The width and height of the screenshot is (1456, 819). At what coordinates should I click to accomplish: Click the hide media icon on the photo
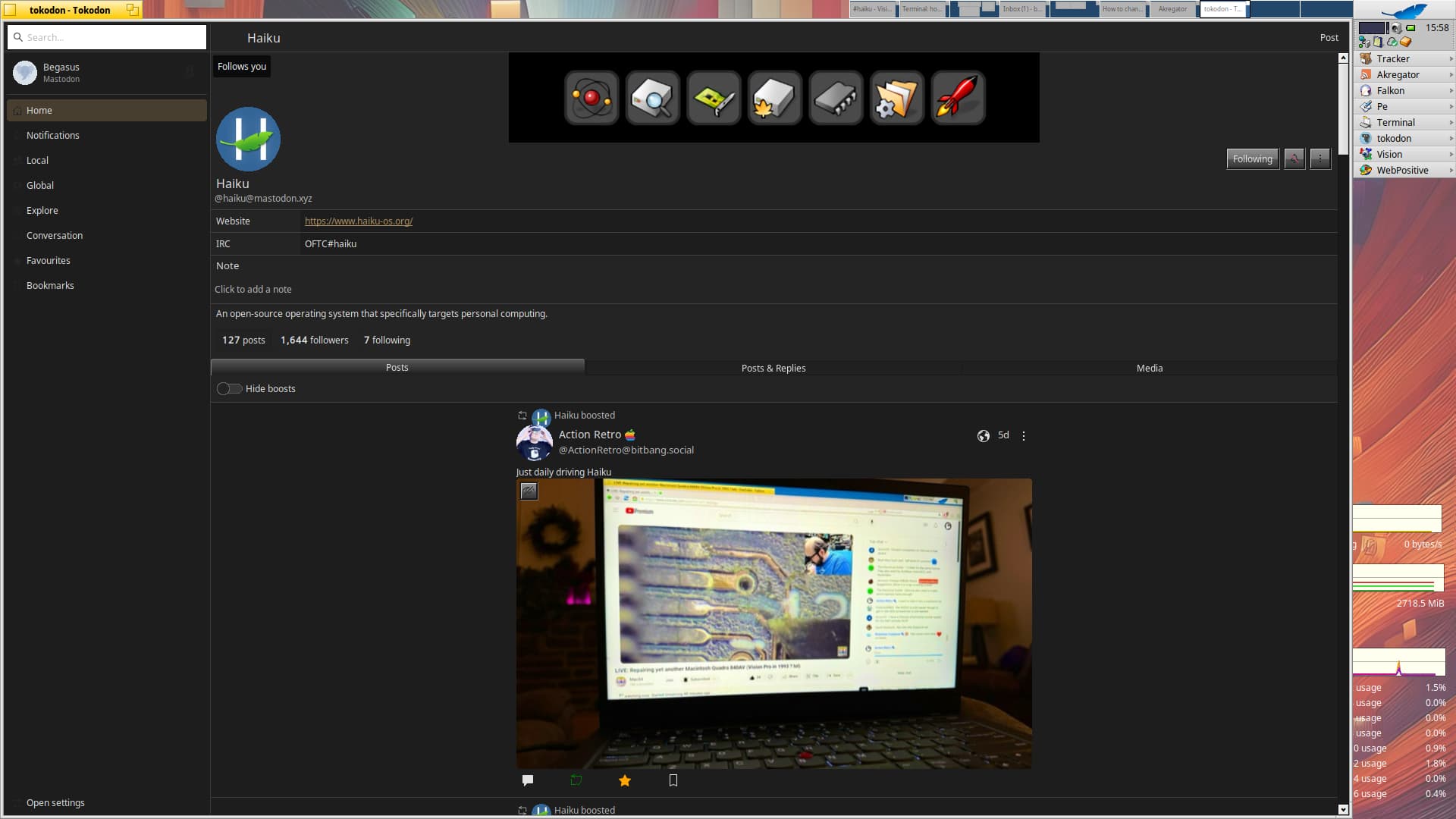(529, 491)
